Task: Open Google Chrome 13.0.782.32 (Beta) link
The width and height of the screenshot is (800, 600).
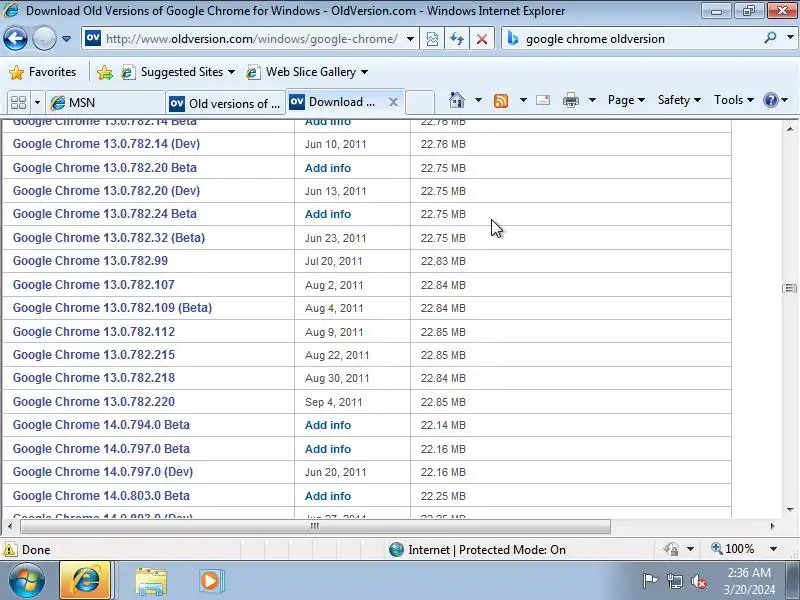Action: click(x=109, y=238)
